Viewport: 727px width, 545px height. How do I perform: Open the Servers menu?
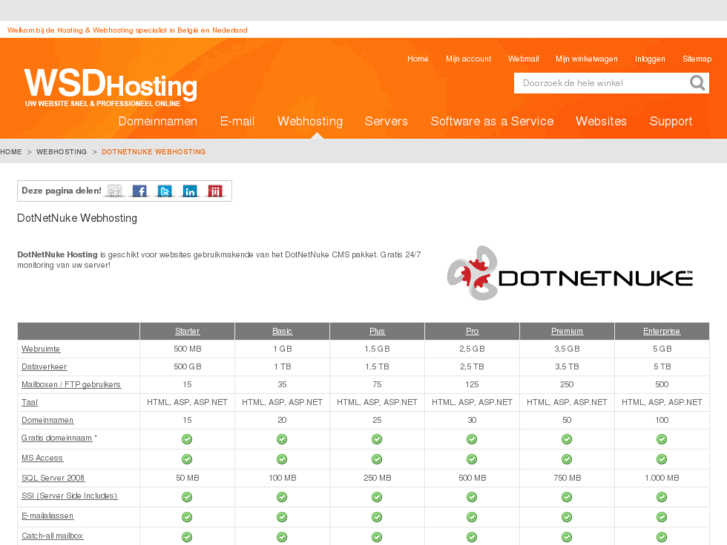pos(386,122)
